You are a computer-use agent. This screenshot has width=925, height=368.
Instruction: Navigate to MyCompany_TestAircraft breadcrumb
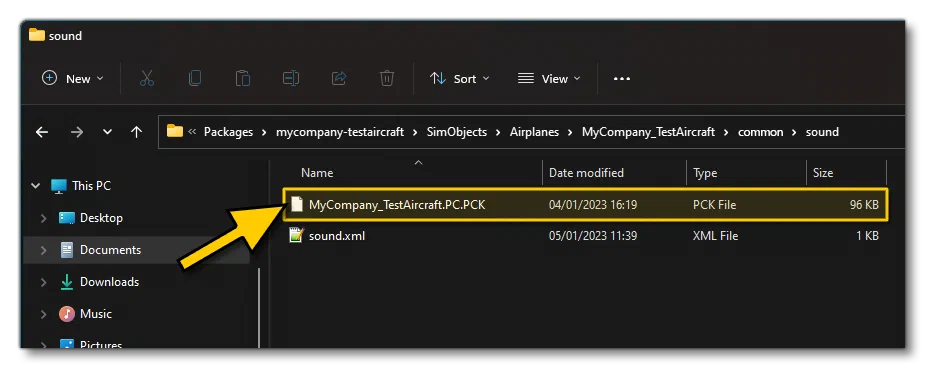648,132
